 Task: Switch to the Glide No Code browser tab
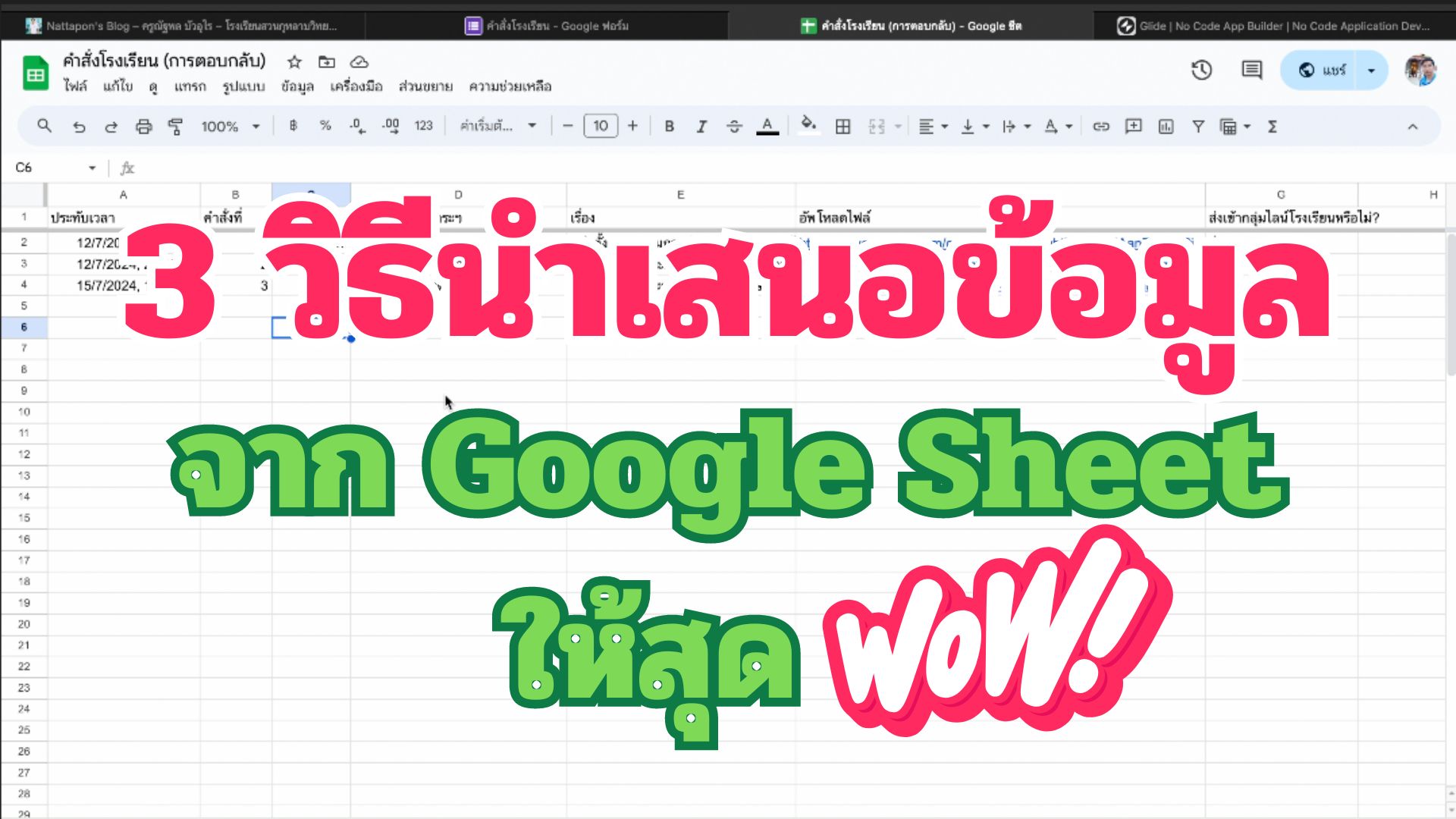click(1274, 26)
